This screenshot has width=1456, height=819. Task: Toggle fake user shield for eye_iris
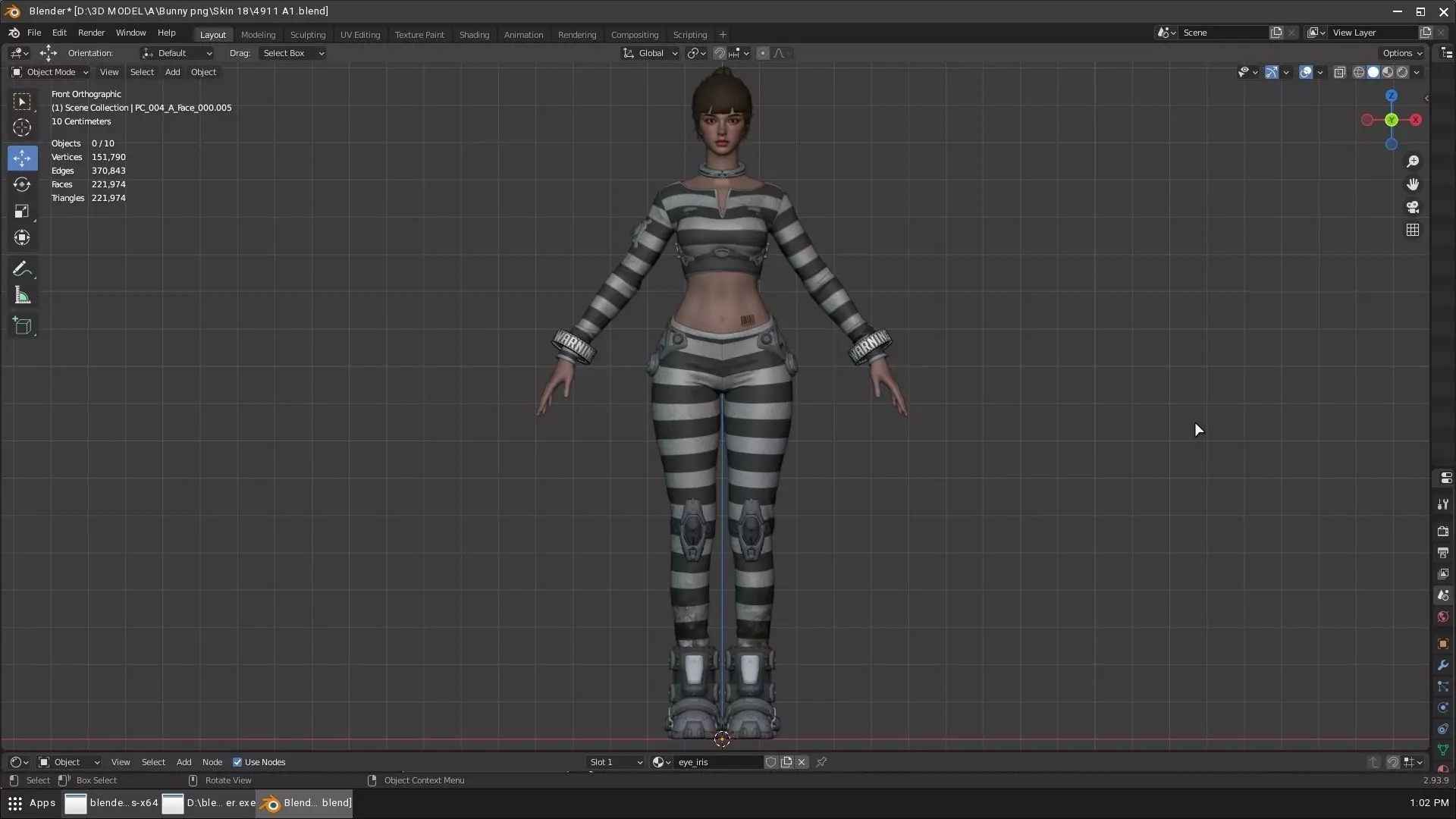(x=770, y=762)
